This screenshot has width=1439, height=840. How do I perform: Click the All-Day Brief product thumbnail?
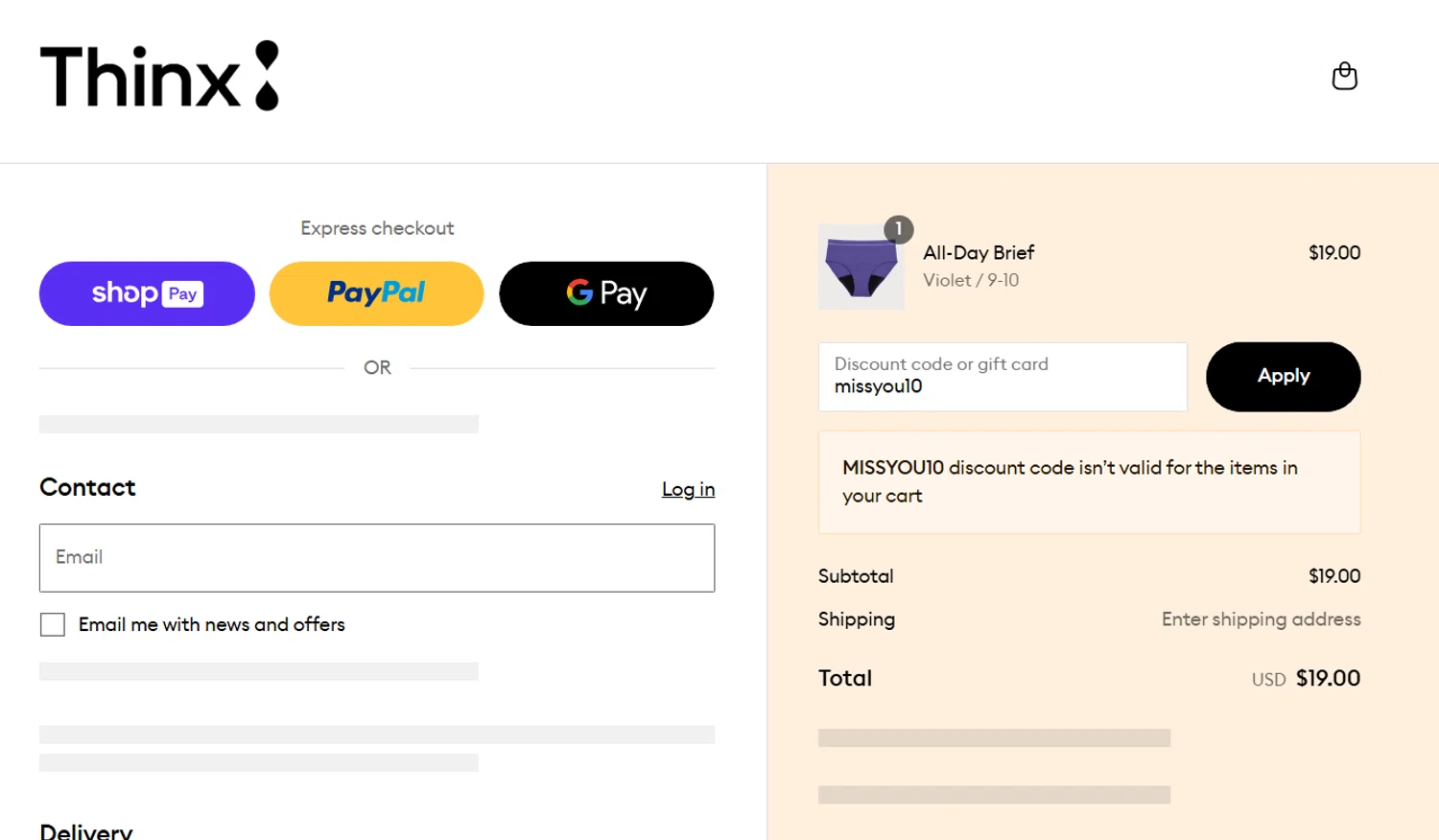tap(861, 268)
